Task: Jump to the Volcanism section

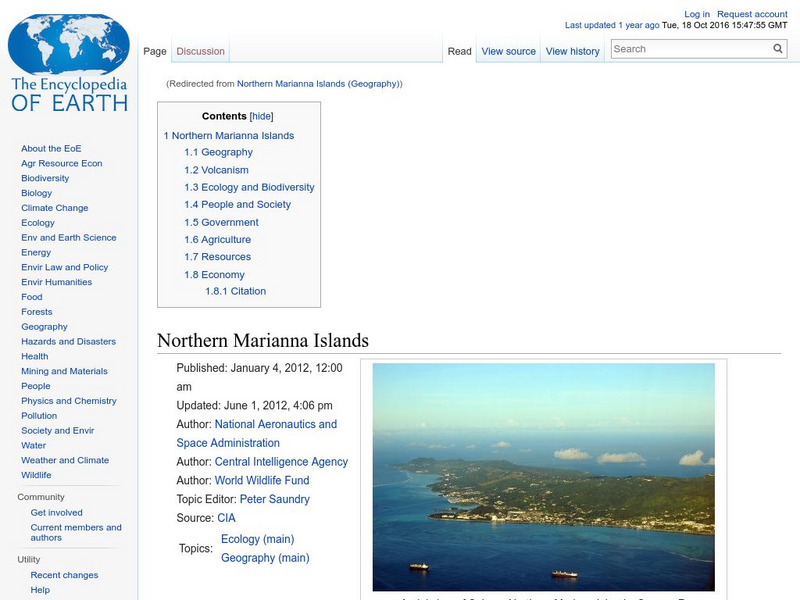Action: coord(228,169)
